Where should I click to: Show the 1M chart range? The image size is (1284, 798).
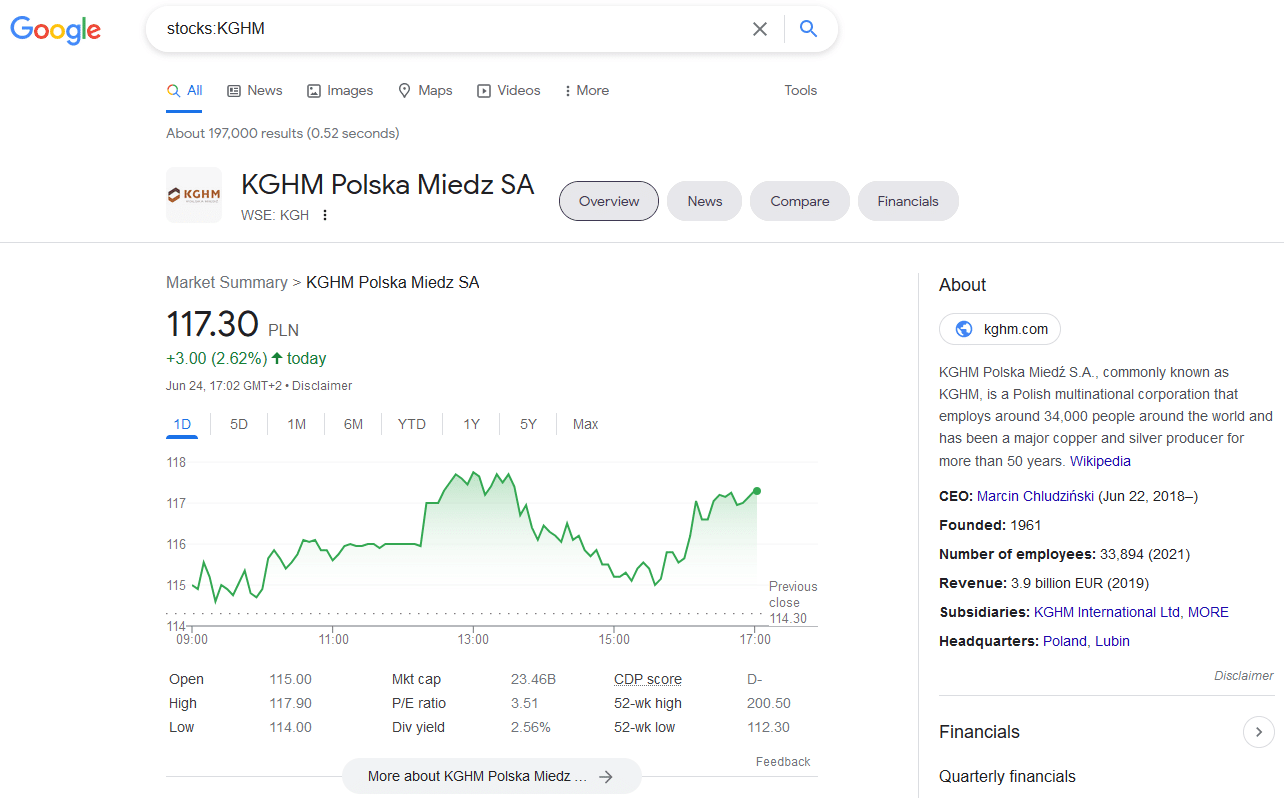tap(297, 424)
